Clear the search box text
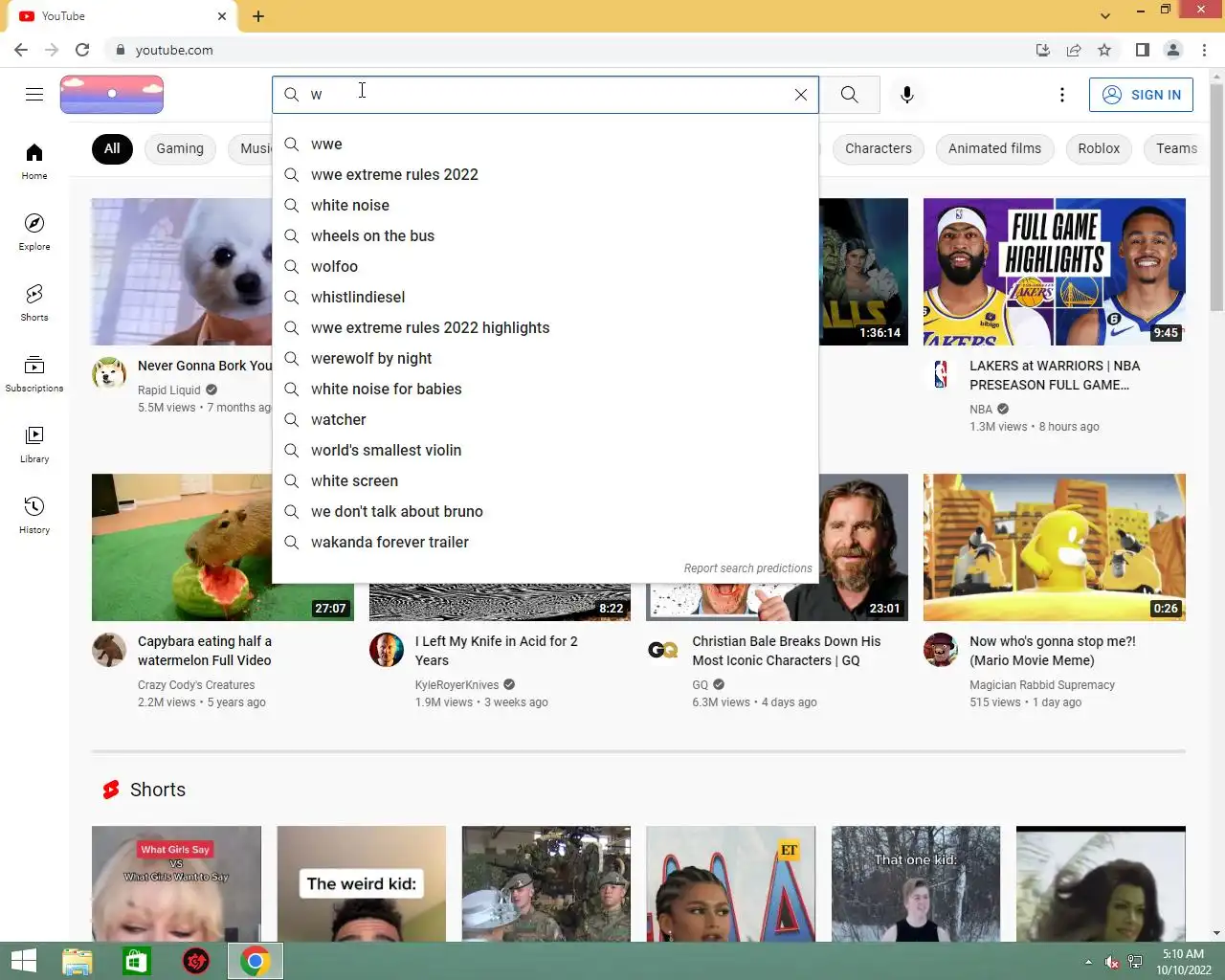 click(x=801, y=95)
